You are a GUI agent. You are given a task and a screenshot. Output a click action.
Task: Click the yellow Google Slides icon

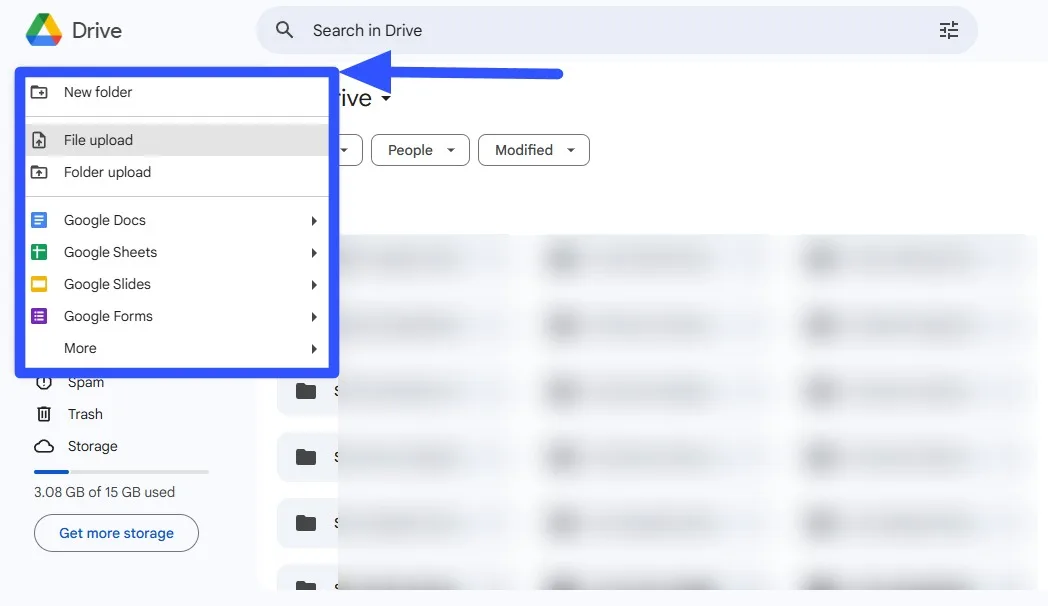(x=39, y=284)
